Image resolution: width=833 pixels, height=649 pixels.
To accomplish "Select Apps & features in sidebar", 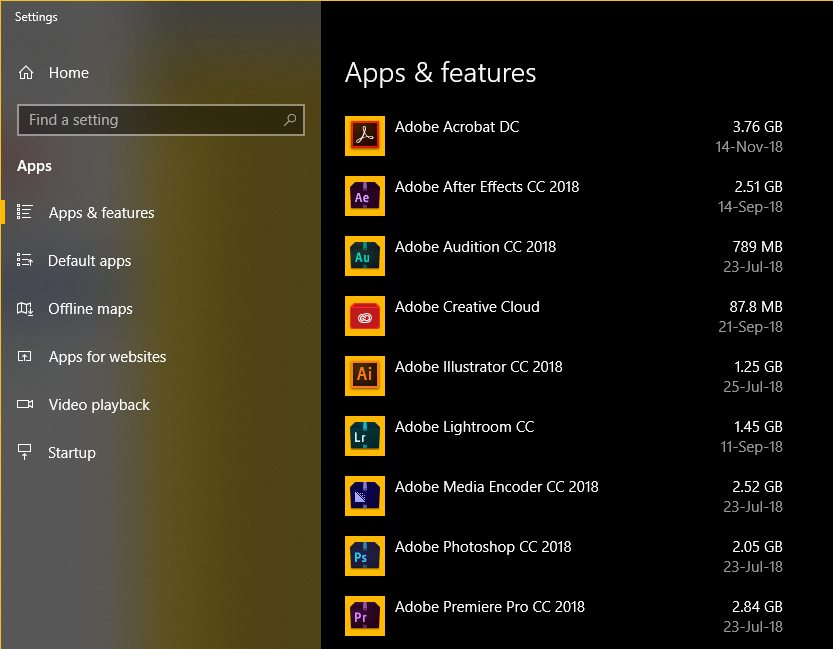I will pos(101,213).
